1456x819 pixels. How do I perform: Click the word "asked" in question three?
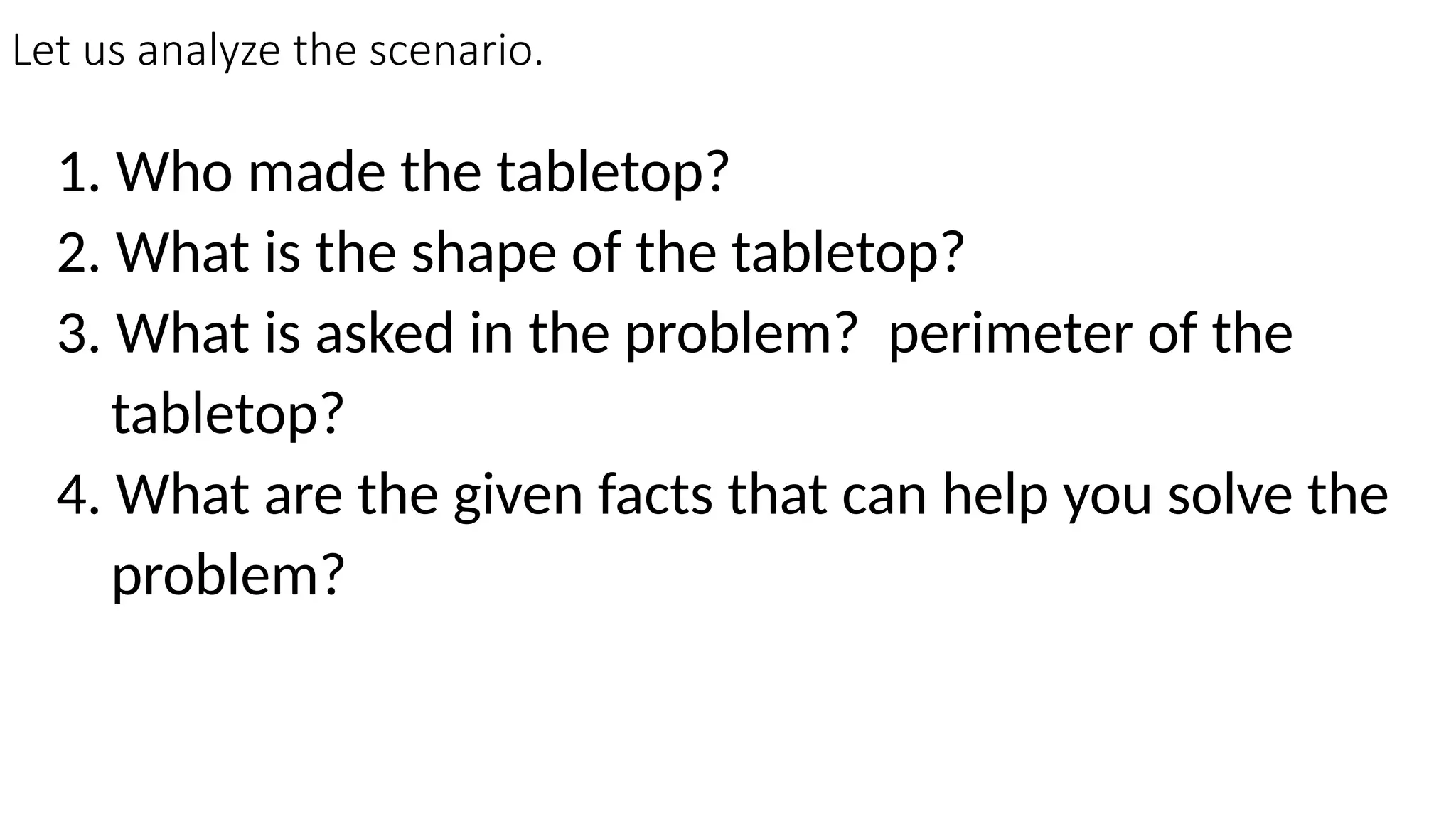(x=385, y=333)
